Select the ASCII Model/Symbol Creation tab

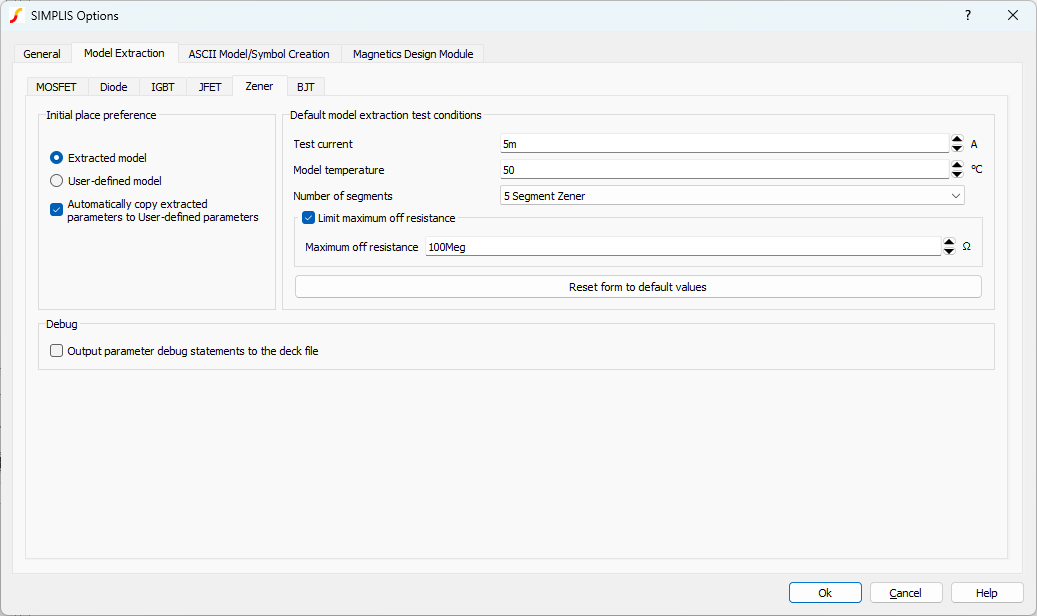coord(259,54)
